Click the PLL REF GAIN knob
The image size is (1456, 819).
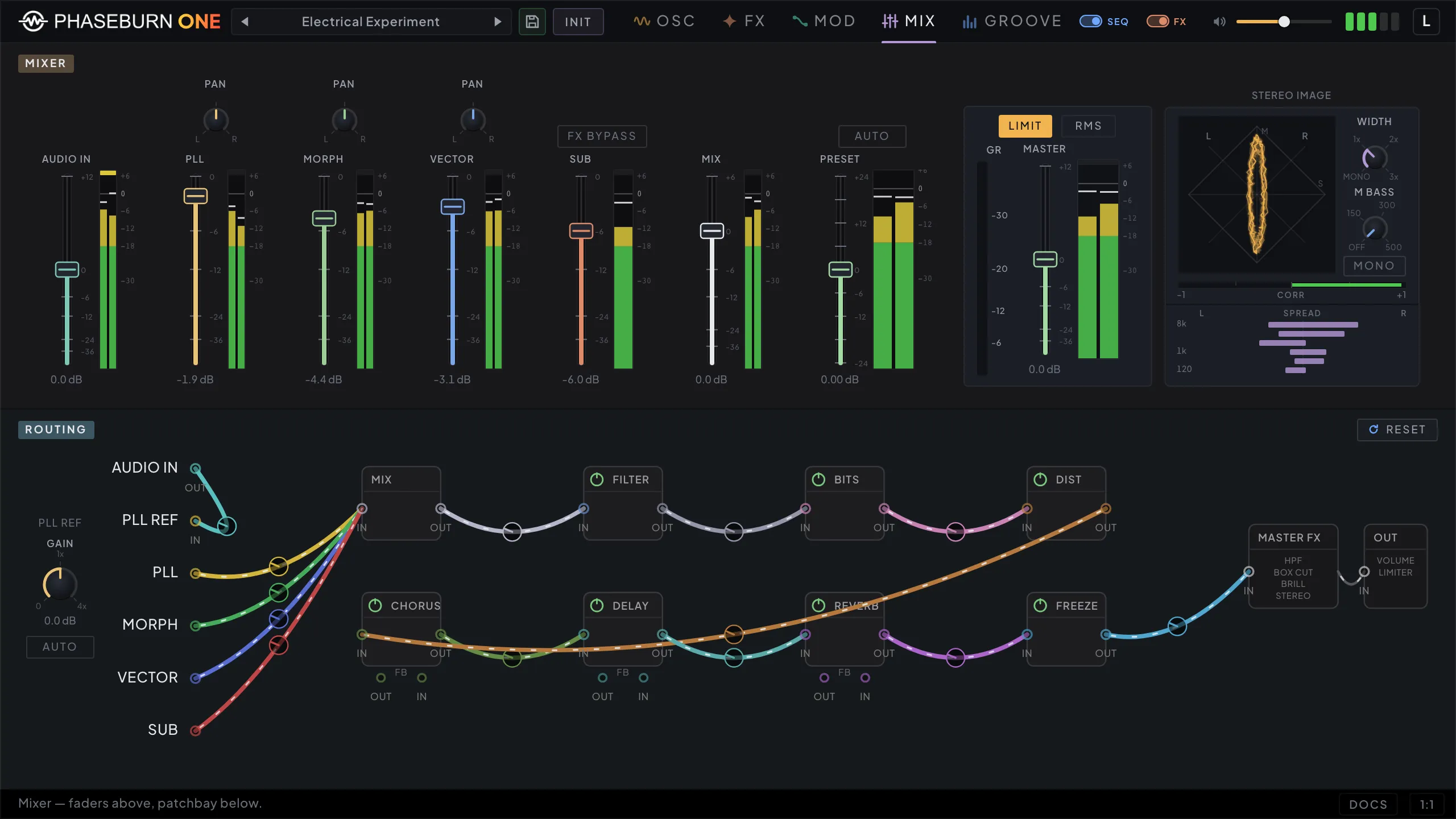[60, 584]
